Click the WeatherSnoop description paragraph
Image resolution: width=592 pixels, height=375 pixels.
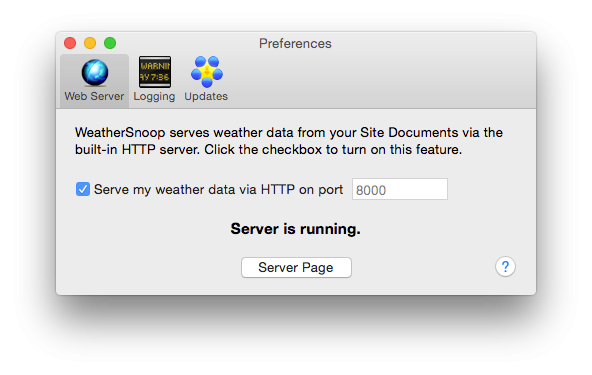coord(289,141)
